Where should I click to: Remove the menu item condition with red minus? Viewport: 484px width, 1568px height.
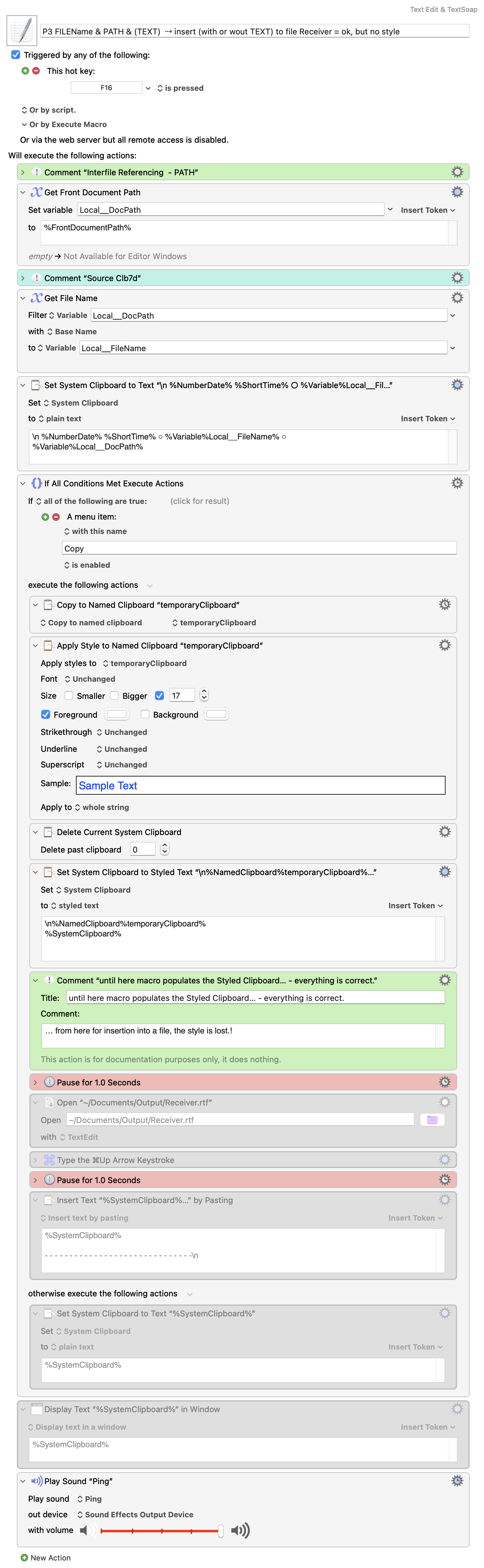coord(56,517)
